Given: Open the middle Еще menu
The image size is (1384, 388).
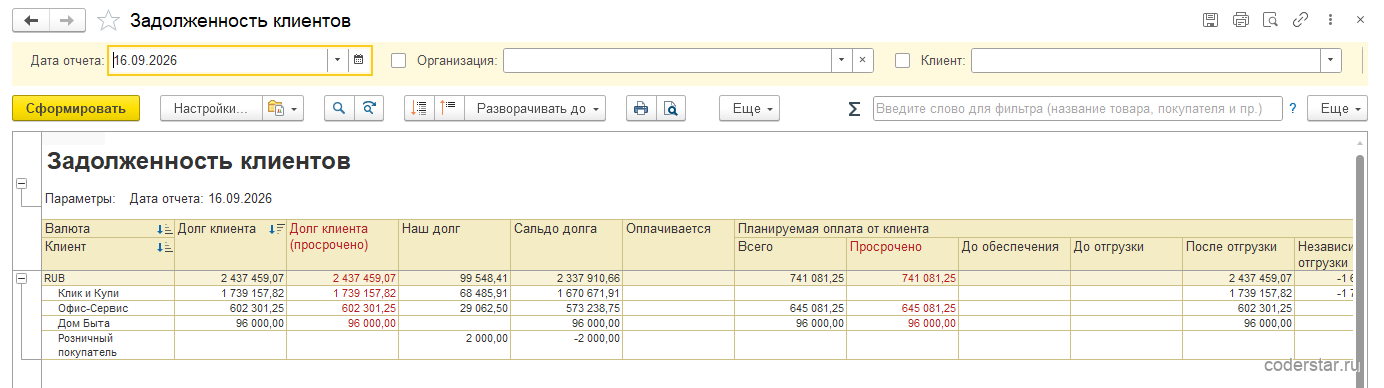Looking at the screenshot, I should click(x=749, y=108).
